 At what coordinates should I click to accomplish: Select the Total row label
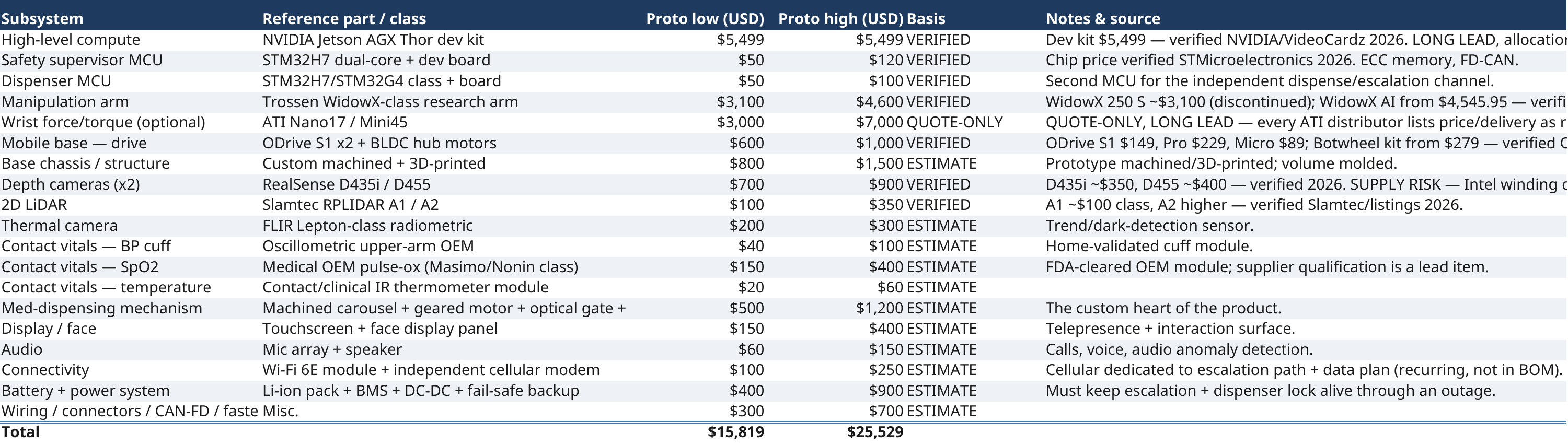point(20,431)
